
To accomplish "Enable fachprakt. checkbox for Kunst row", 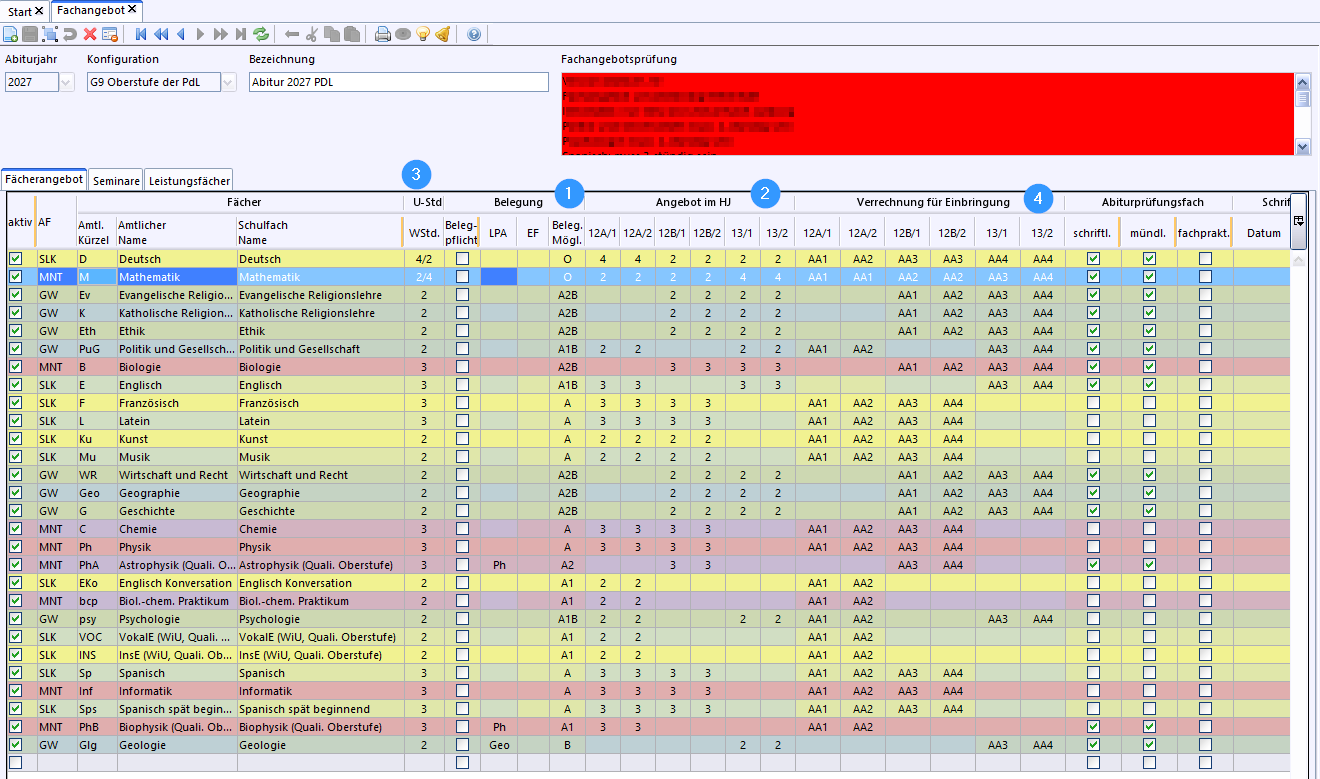I will [1205, 439].
